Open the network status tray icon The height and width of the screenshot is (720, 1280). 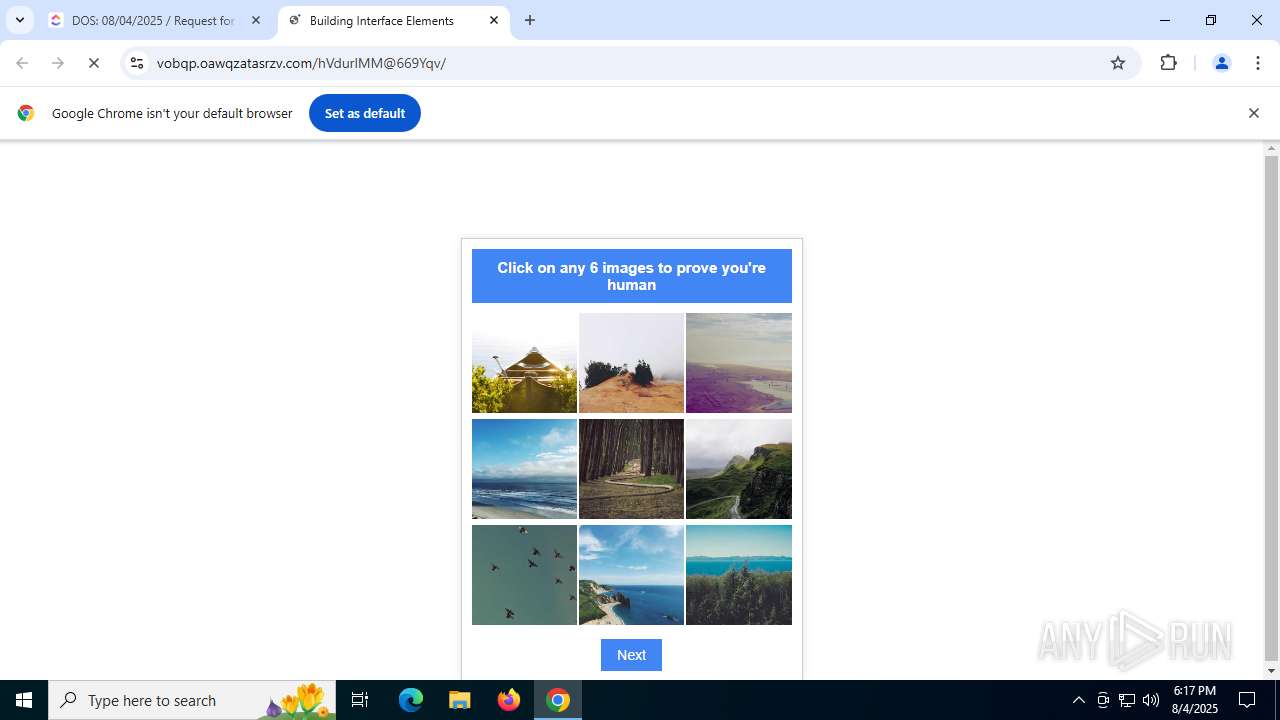(x=1127, y=700)
